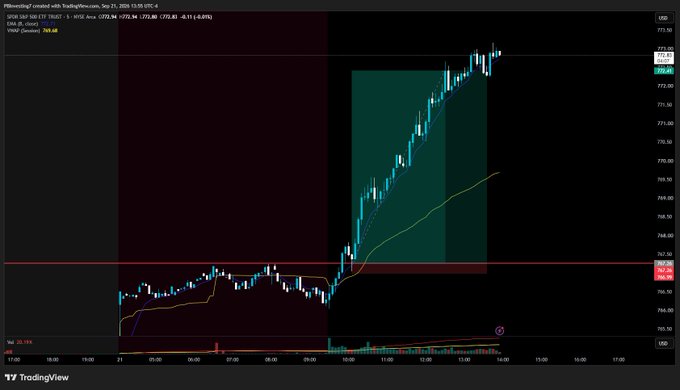Click the 14:00 time axis label
The width and height of the screenshot is (680, 390).
tap(503, 360)
